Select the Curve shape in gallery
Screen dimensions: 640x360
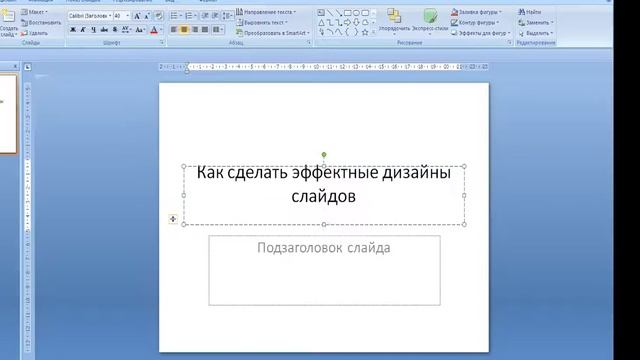(x=339, y=32)
